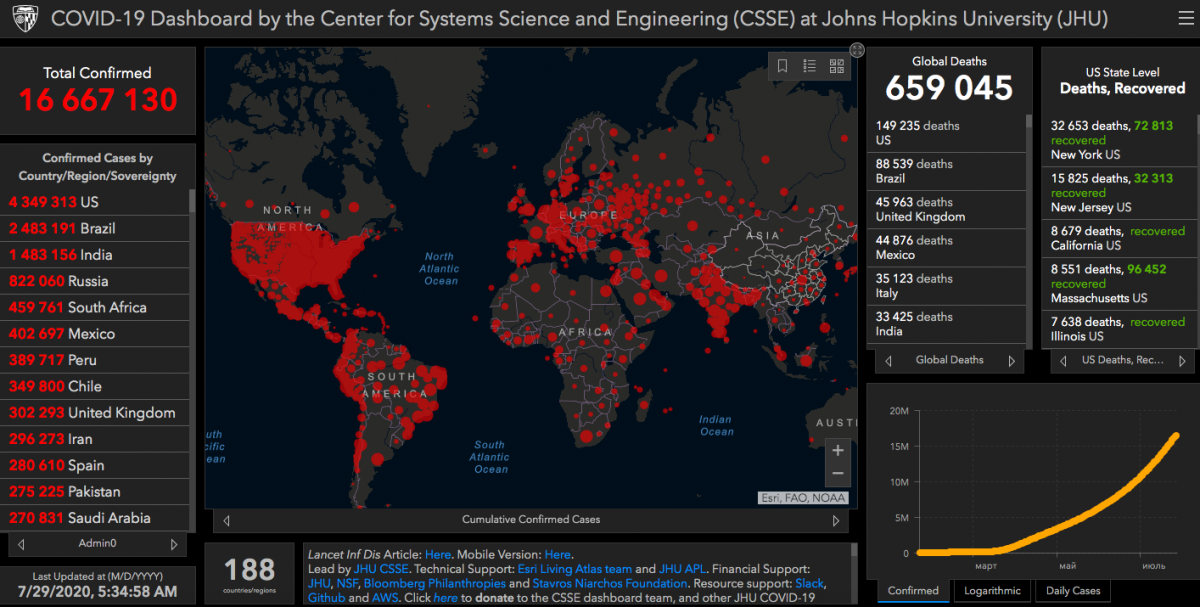
Task: Switch chart to Confirmed tab
Action: tap(913, 591)
